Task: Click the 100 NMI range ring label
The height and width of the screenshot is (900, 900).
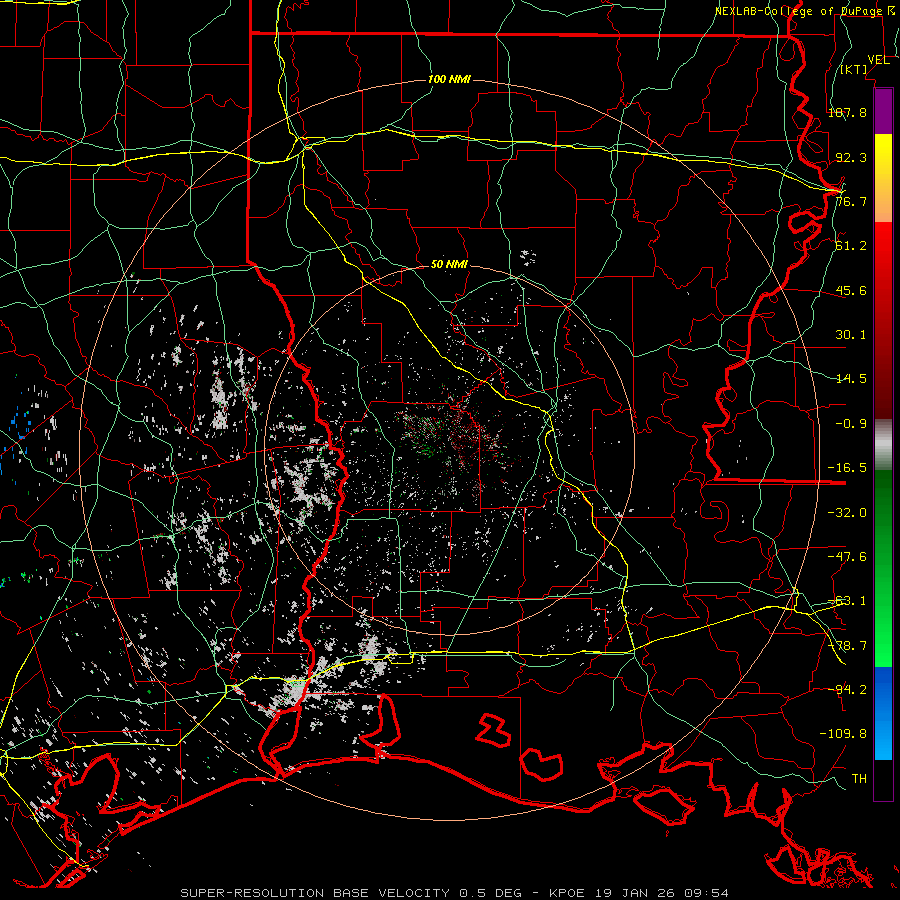Action: pyautogui.click(x=449, y=79)
